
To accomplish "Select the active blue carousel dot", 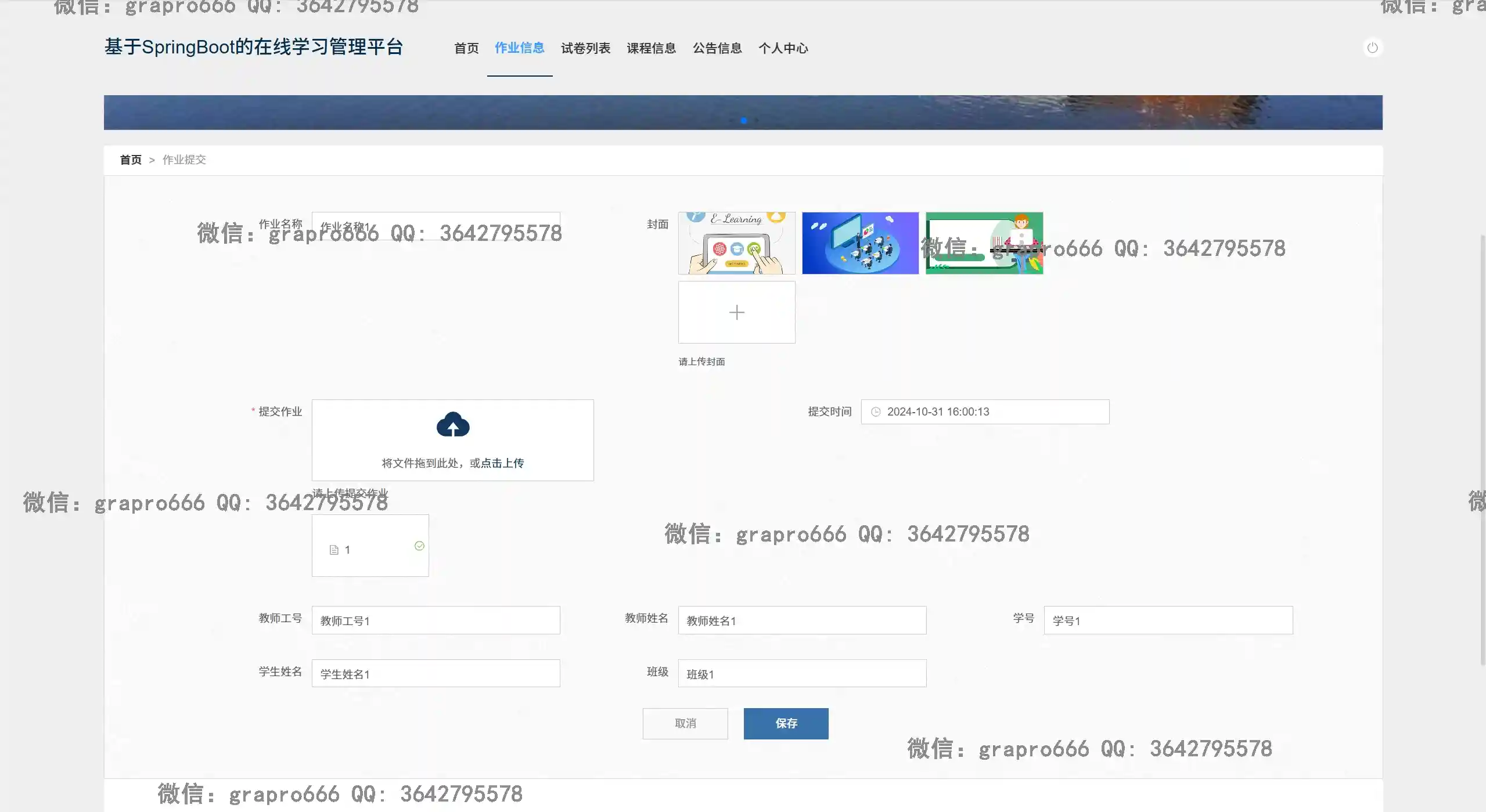I will tap(743, 120).
